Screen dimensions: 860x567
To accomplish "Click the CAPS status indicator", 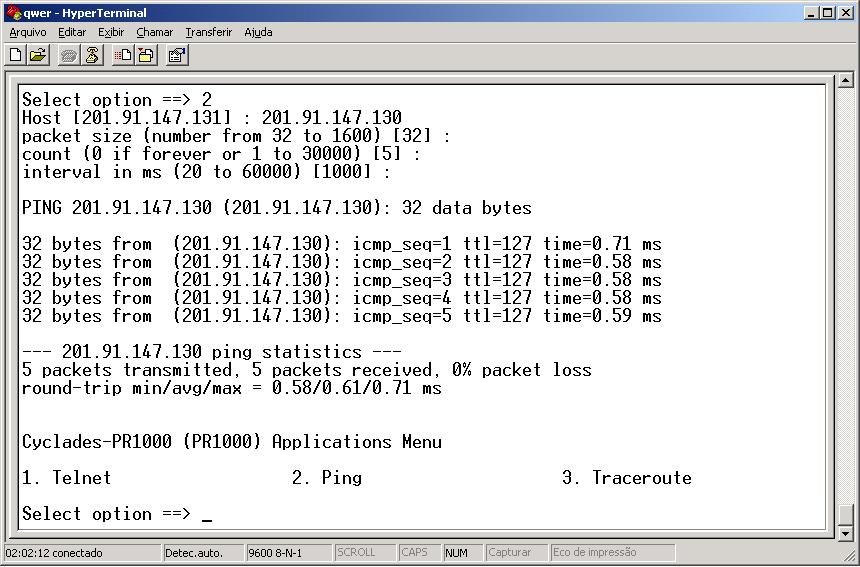I will coord(419,553).
